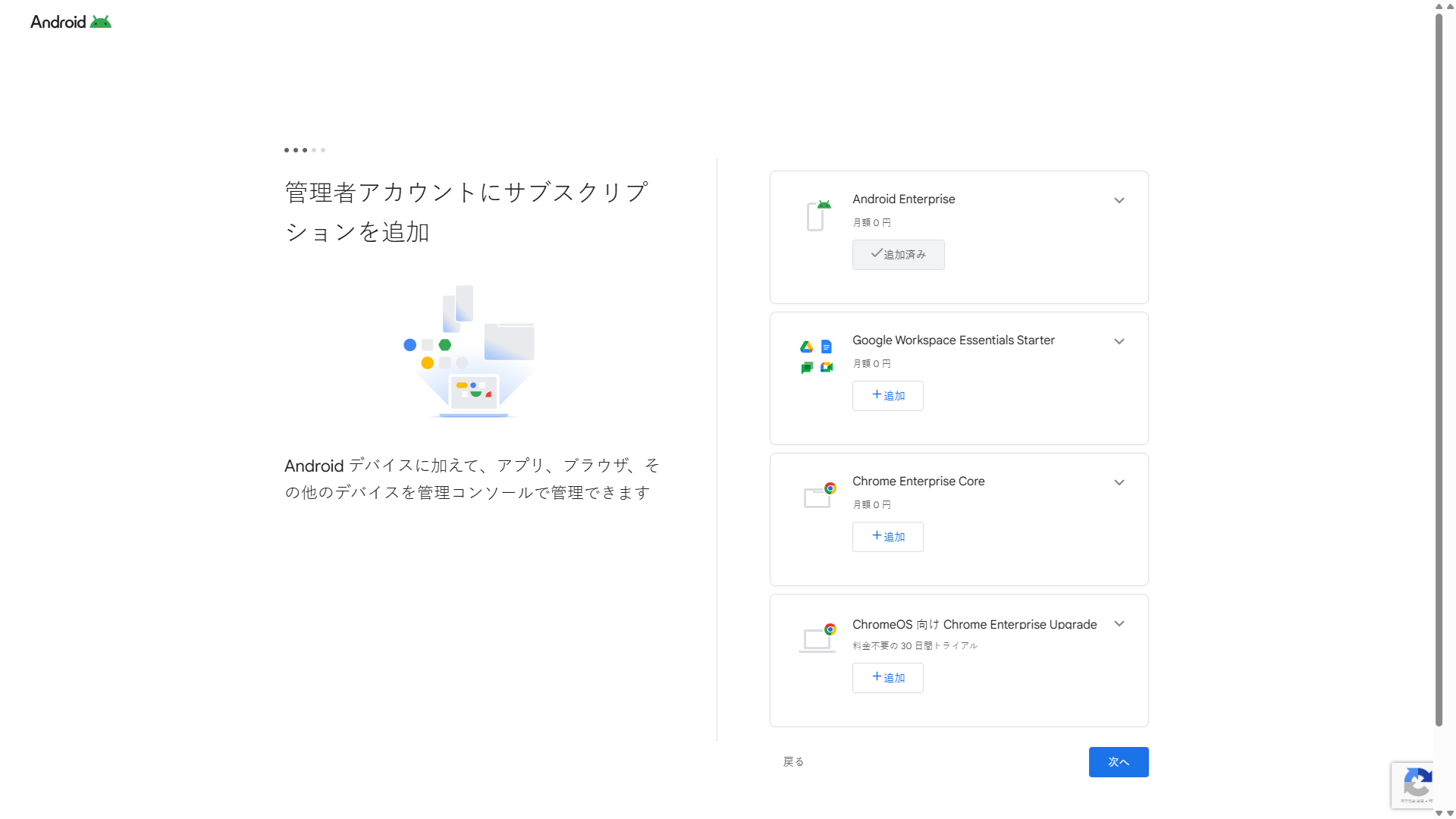
Task: Click the step progress dots indicator
Action: 305,150
